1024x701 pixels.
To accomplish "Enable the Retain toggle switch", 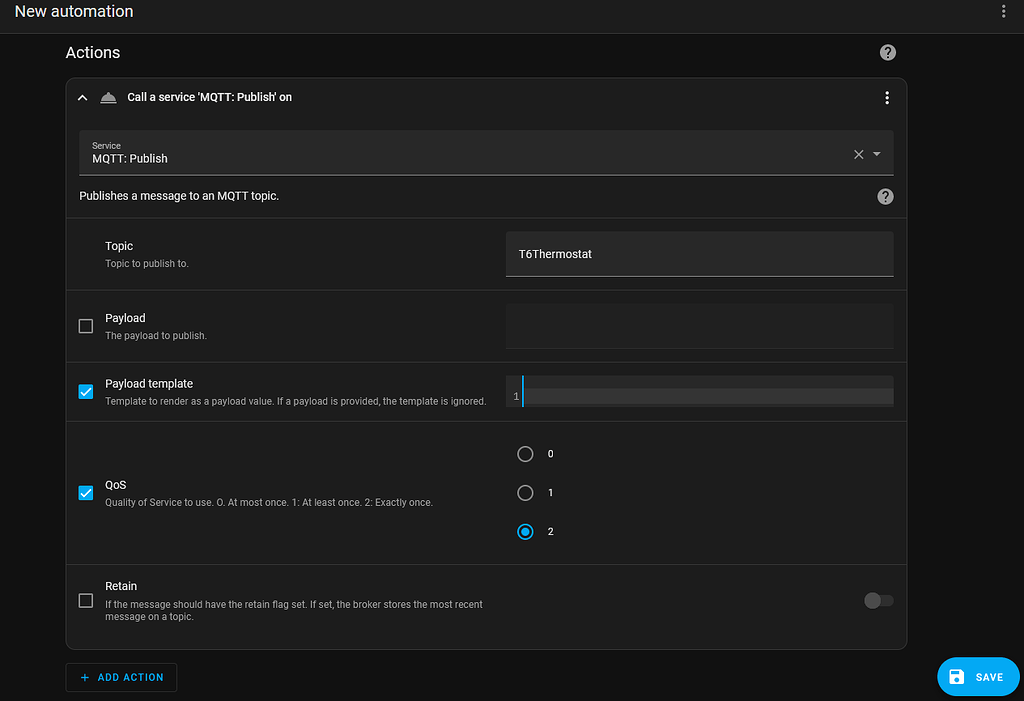I will [x=877, y=600].
